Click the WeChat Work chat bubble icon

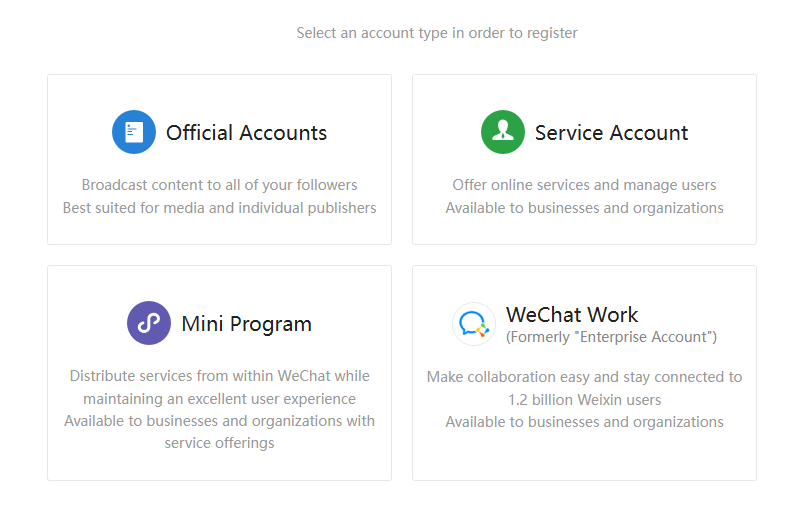pyautogui.click(x=473, y=324)
